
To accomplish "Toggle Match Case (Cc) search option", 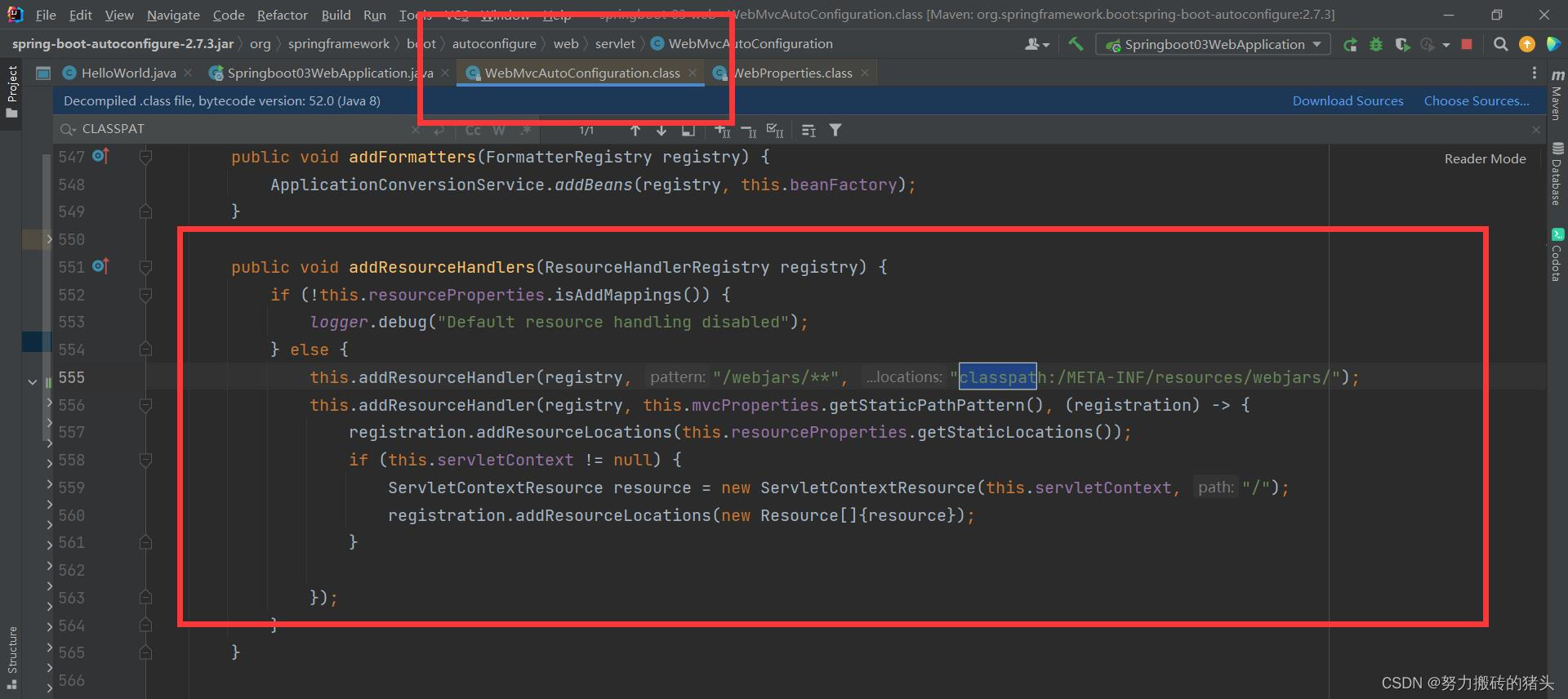I will tap(473, 130).
